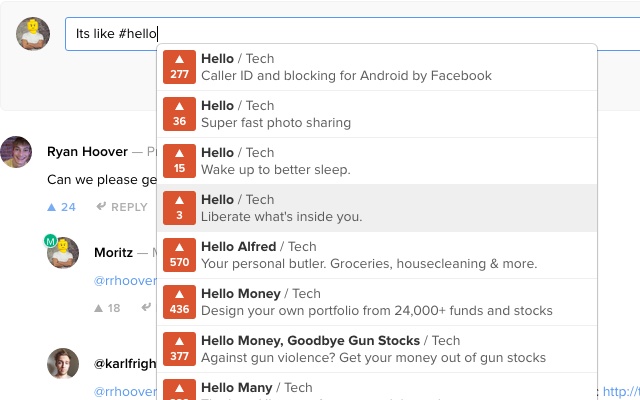
Task: Upvote Hello photo sharing with 36 votes
Action: point(179,113)
